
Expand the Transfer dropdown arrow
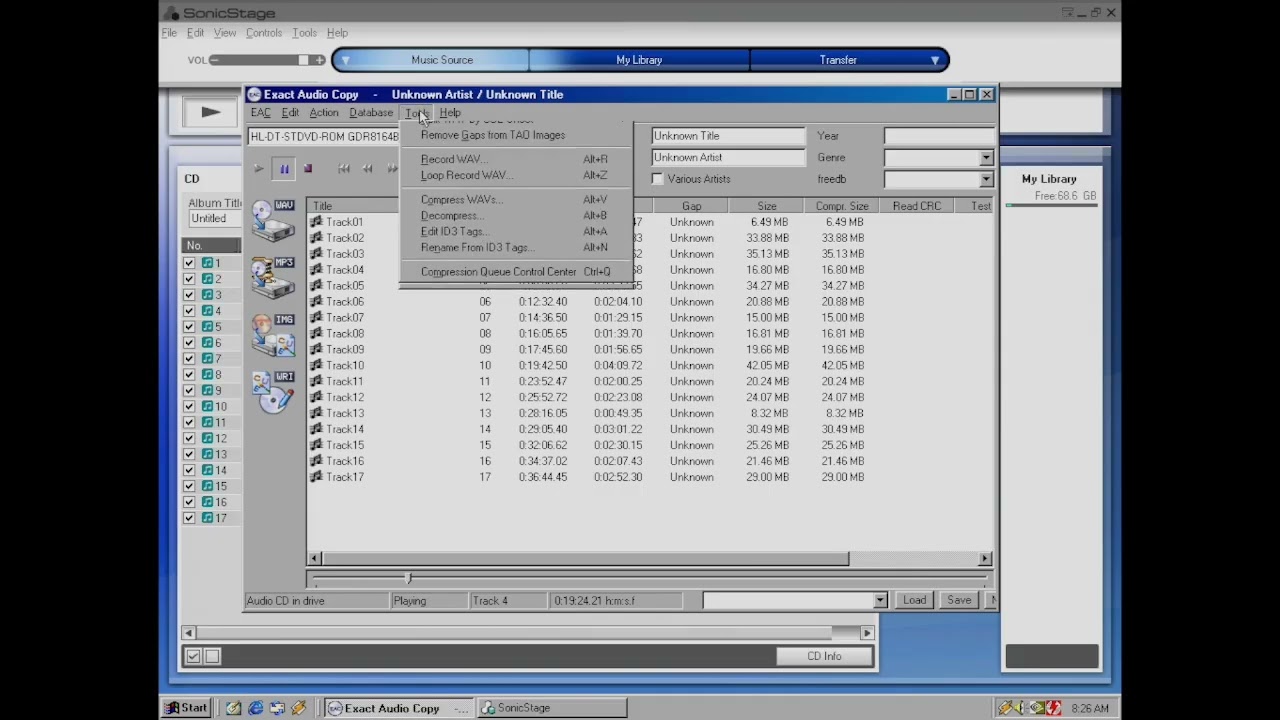(x=935, y=60)
